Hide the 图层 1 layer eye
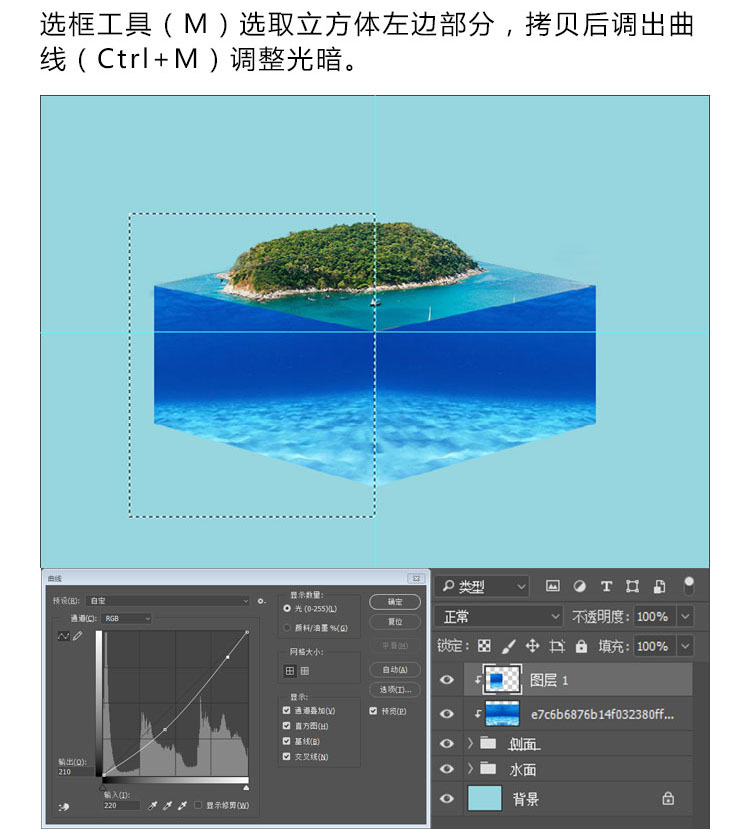The width and height of the screenshot is (750, 829). pyautogui.click(x=447, y=679)
